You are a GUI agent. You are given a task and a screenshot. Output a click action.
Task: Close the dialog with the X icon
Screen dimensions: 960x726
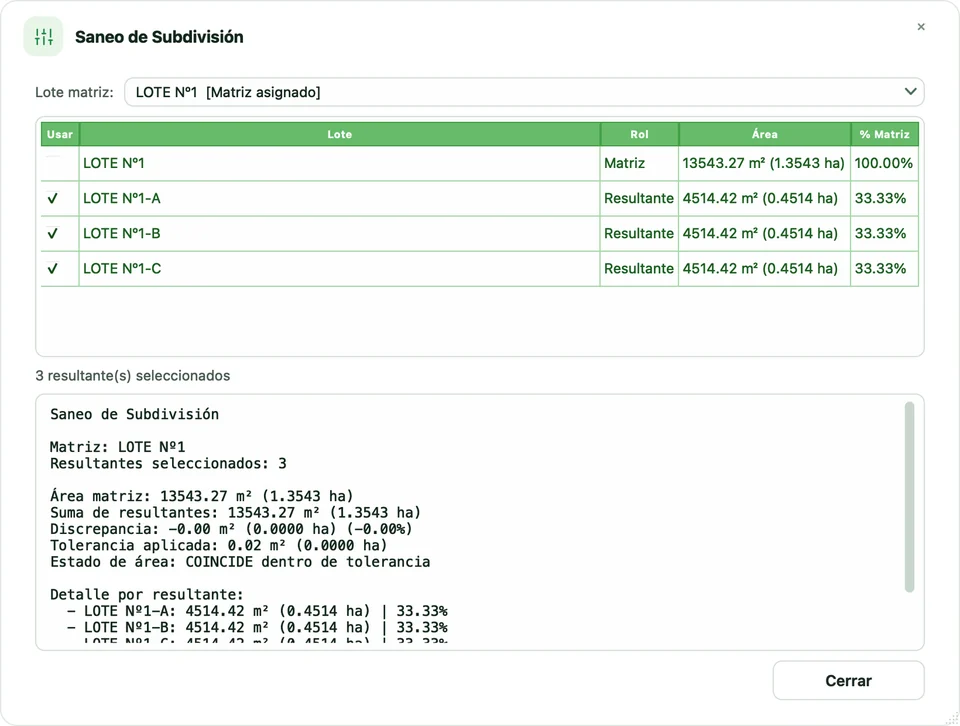(921, 27)
